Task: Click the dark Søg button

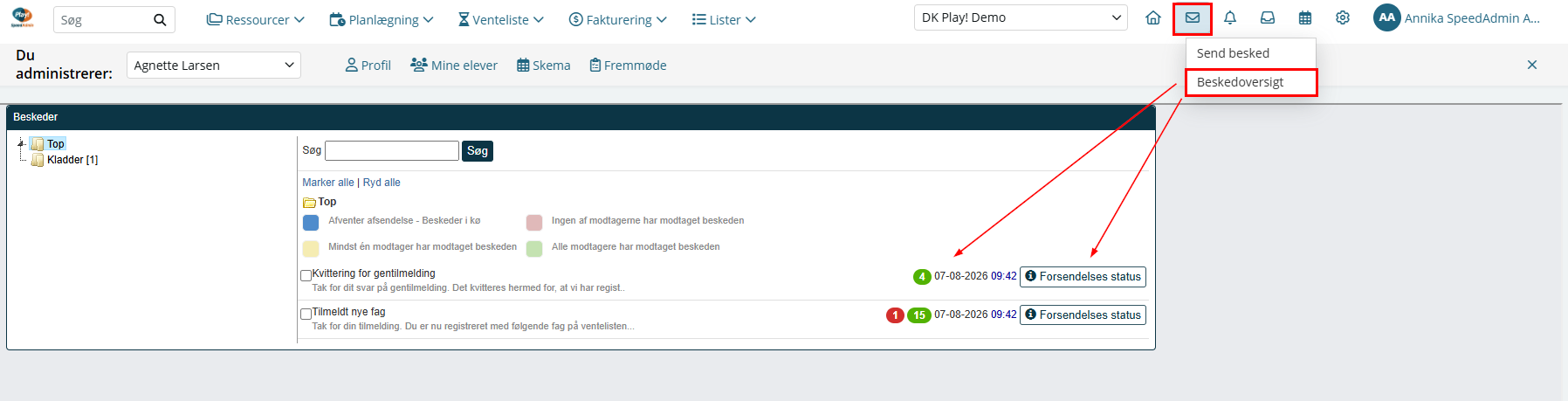Action: [478, 151]
